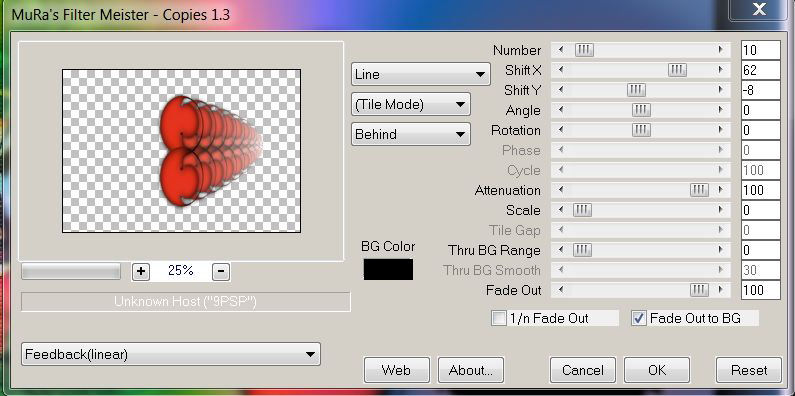
Task: Expand the Feedback(linear) preset dropdown
Action: [170, 354]
